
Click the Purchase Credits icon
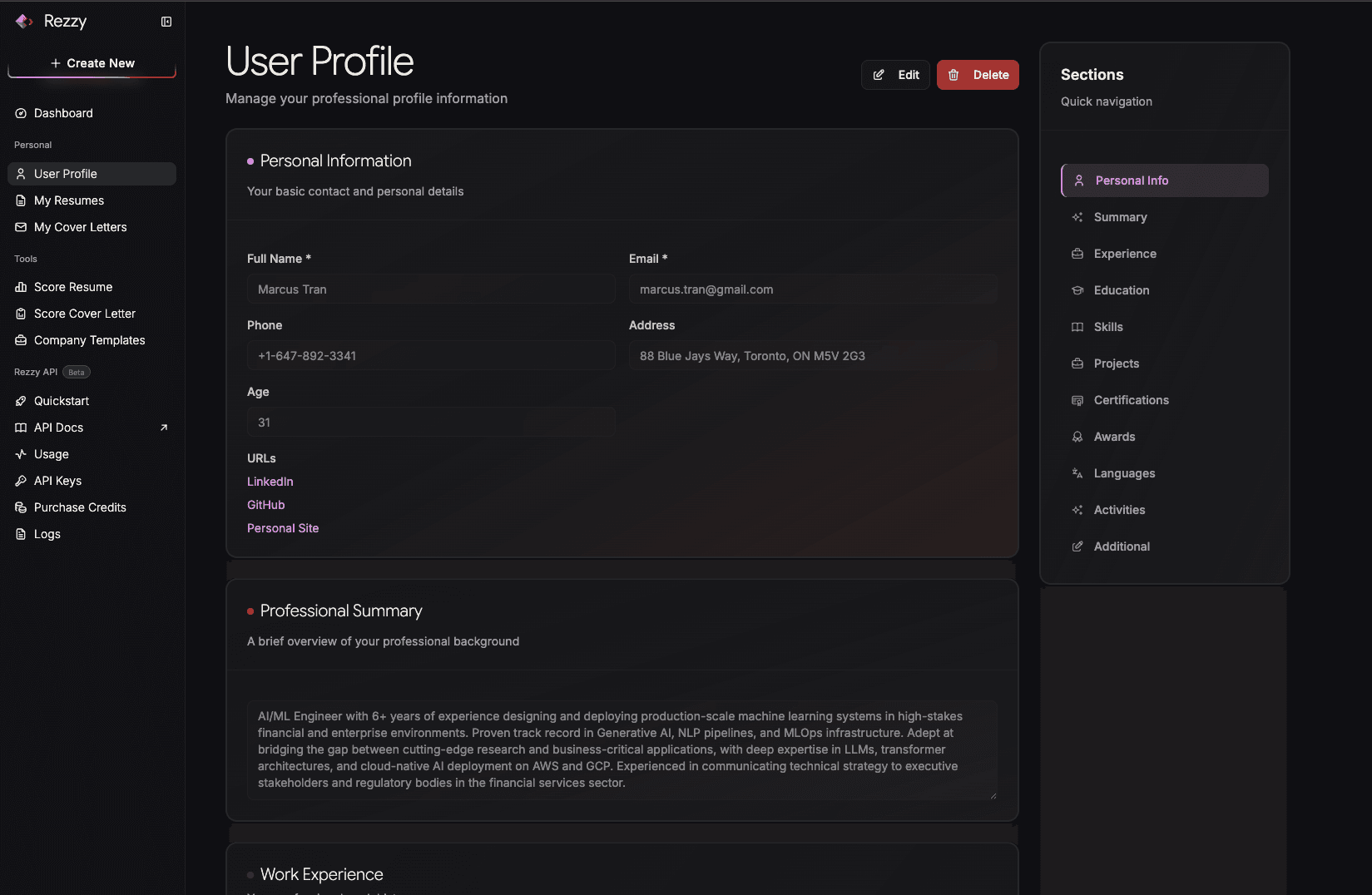pyautogui.click(x=21, y=507)
